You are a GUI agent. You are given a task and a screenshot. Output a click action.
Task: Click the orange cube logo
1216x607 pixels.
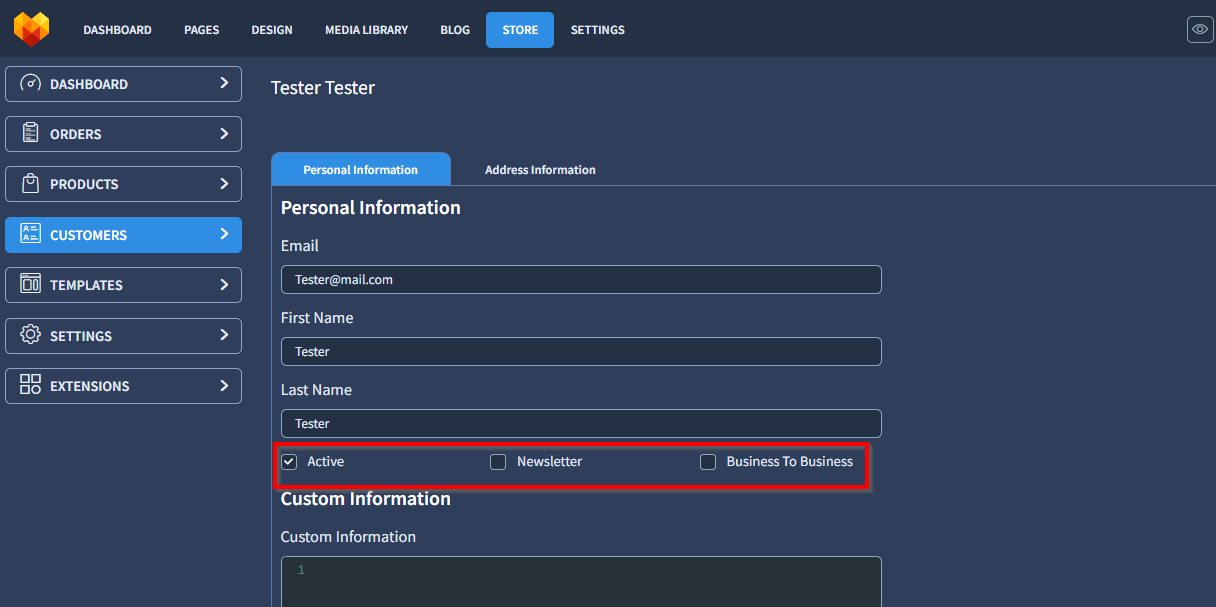31,29
